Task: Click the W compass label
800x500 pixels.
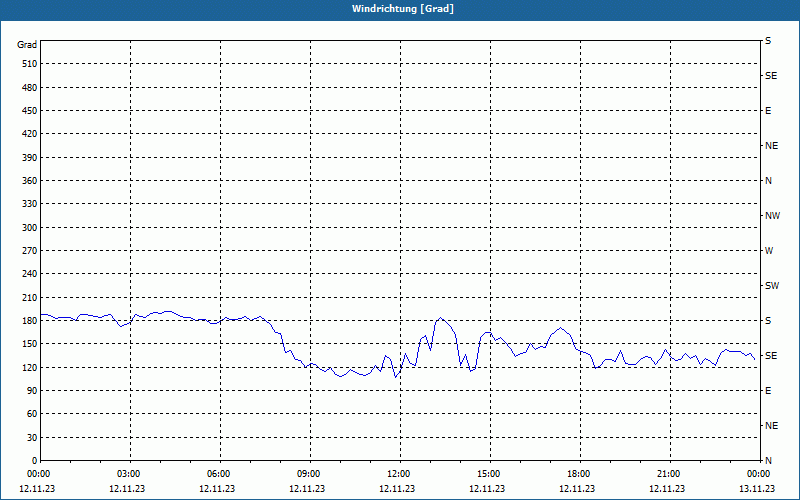Action: pyautogui.click(x=769, y=251)
